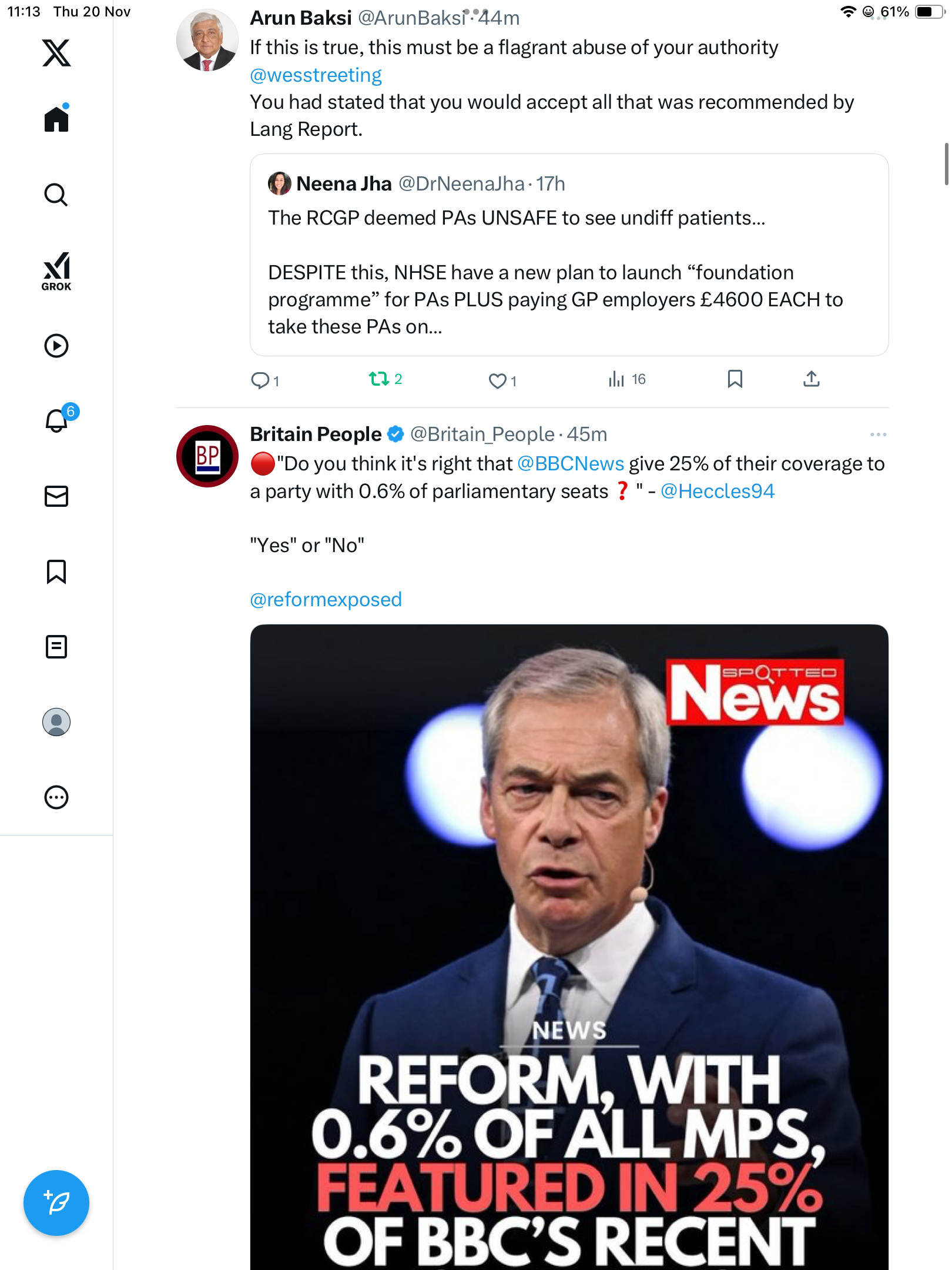952x1270 pixels.
Task: Open the Lists icon in sidebar
Action: pyautogui.click(x=56, y=647)
